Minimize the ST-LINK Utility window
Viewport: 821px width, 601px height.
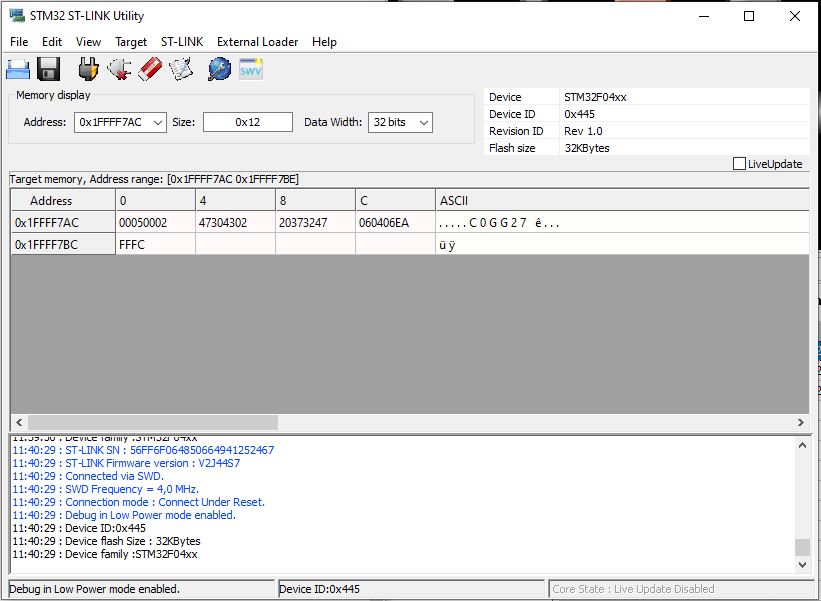pos(704,16)
